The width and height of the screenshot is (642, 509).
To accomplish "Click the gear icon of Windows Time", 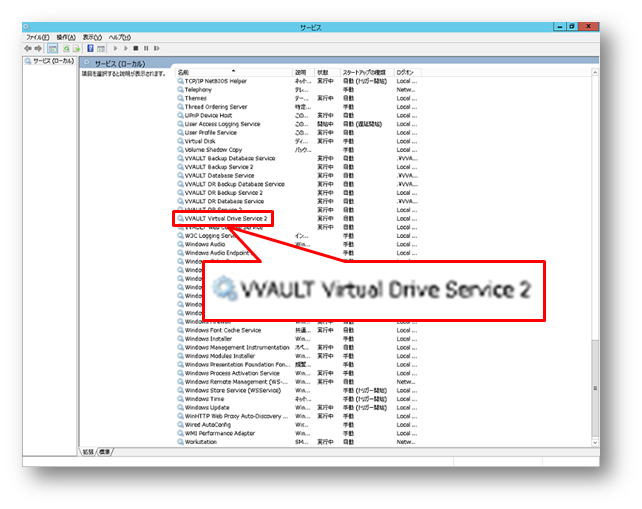I will point(180,399).
